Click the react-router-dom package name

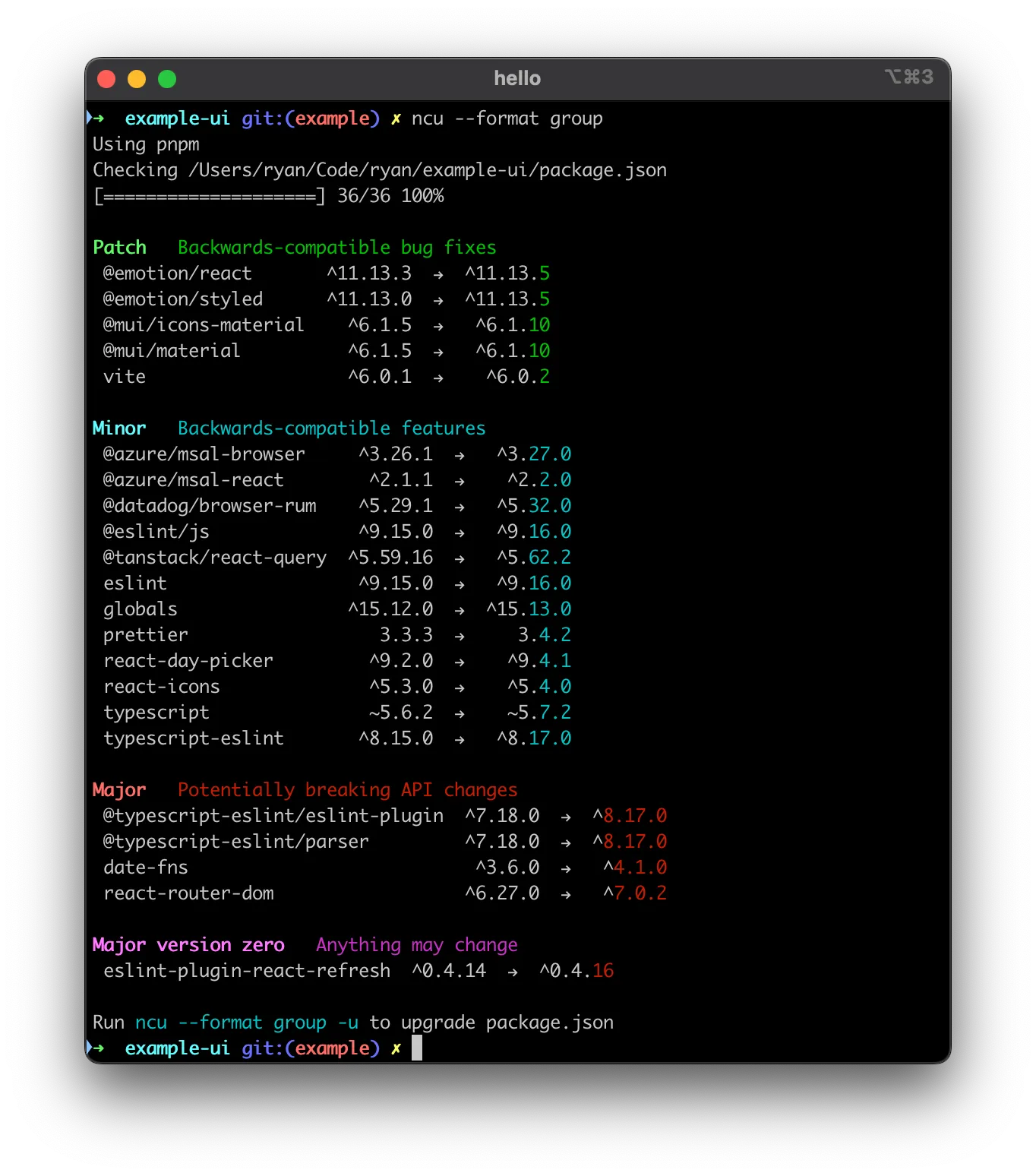[x=188, y=893]
